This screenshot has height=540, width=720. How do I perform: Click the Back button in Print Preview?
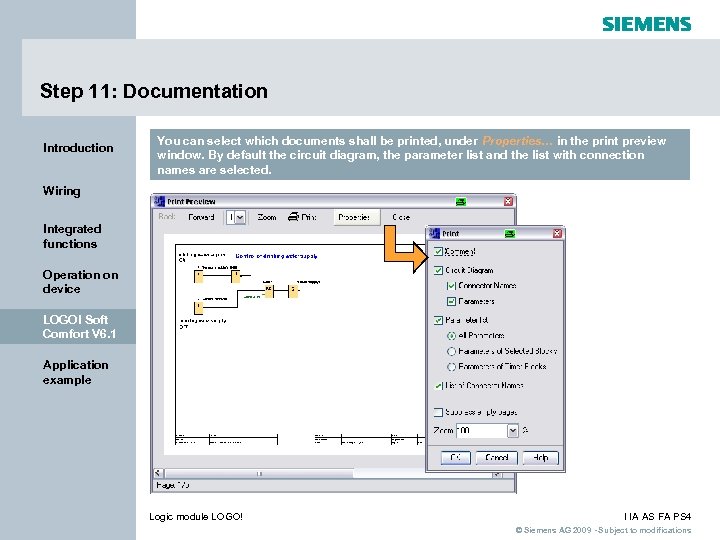click(167, 217)
